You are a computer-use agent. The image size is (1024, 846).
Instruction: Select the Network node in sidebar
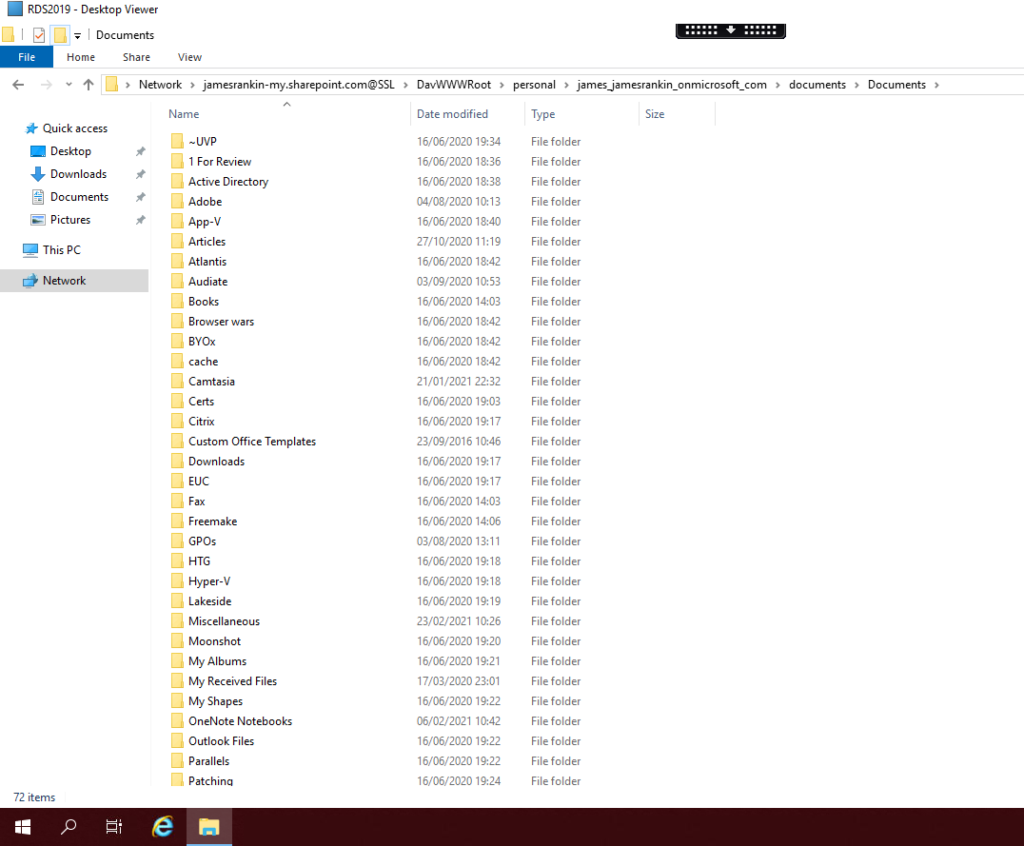[x=64, y=281]
